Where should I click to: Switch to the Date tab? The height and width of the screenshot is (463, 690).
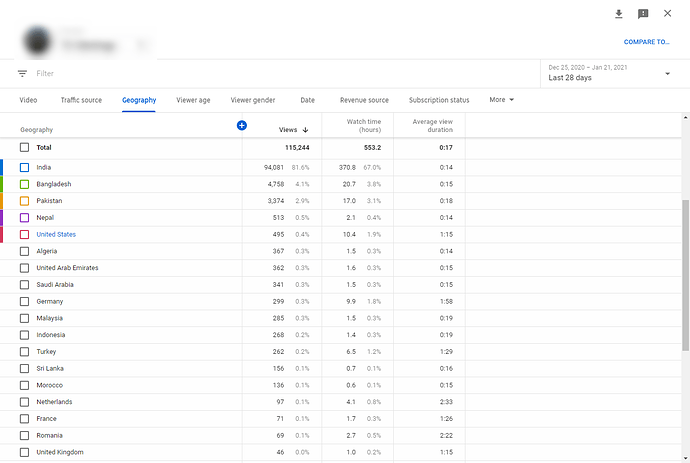click(x=308, y=100)
